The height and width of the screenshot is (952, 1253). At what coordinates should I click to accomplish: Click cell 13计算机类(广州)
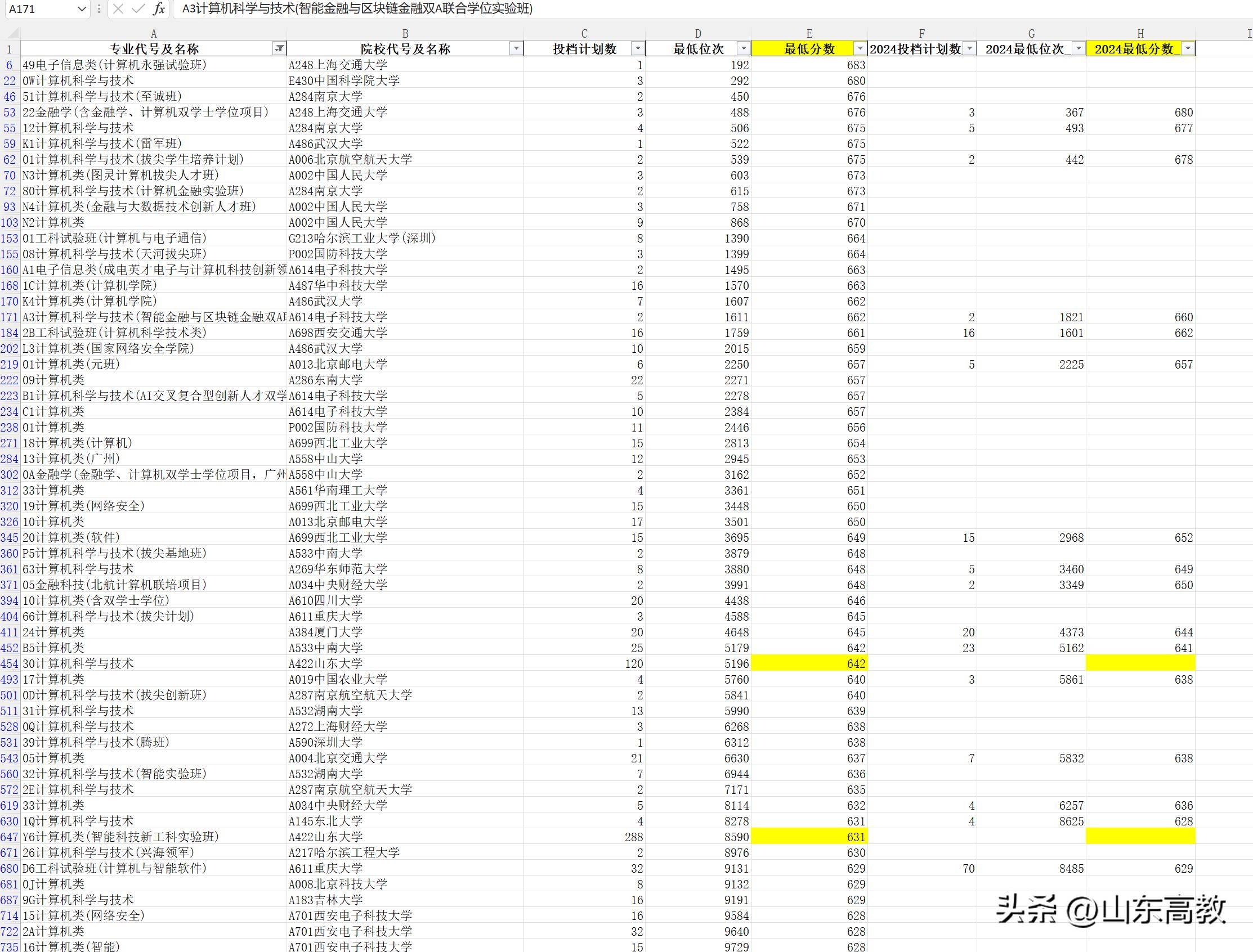click(154, 459)
